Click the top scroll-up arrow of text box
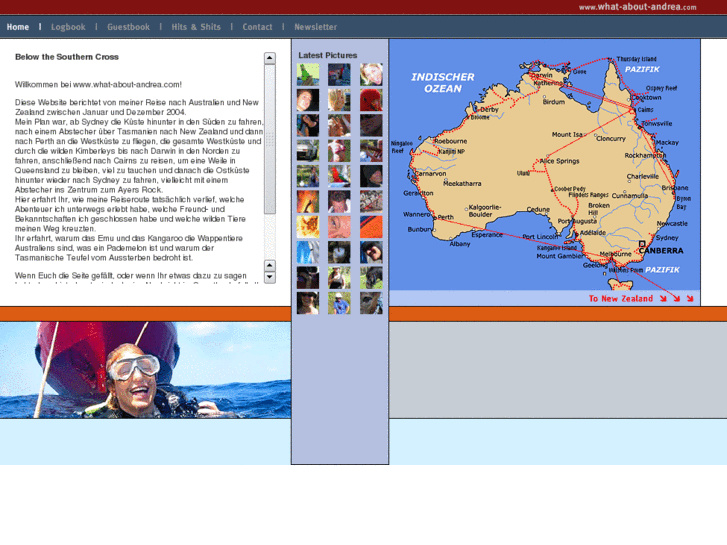The width and height of the screenshot is (727, 545). pos(270,58)
